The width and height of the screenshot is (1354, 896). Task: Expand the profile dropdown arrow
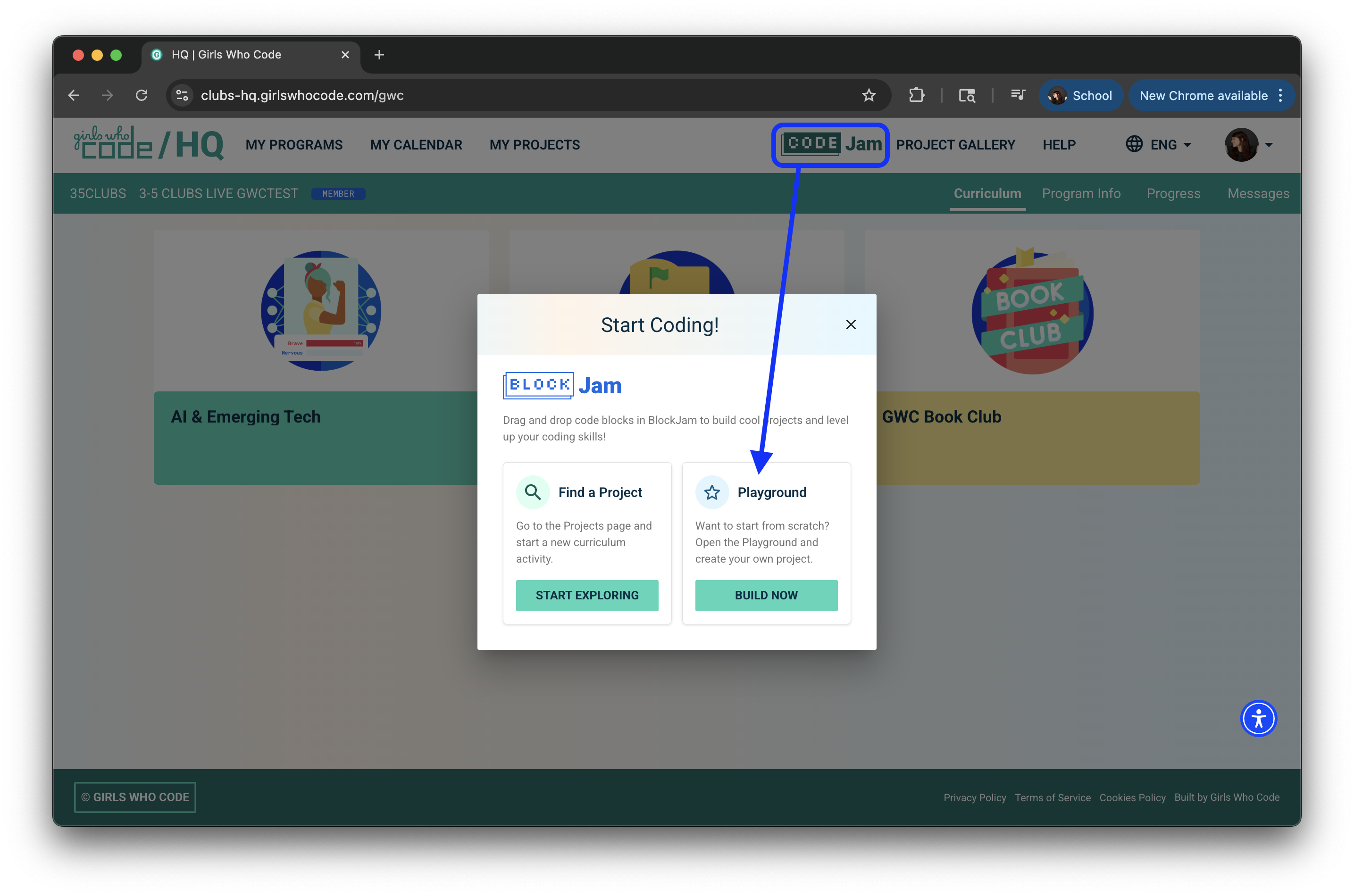coord(1268,145)
